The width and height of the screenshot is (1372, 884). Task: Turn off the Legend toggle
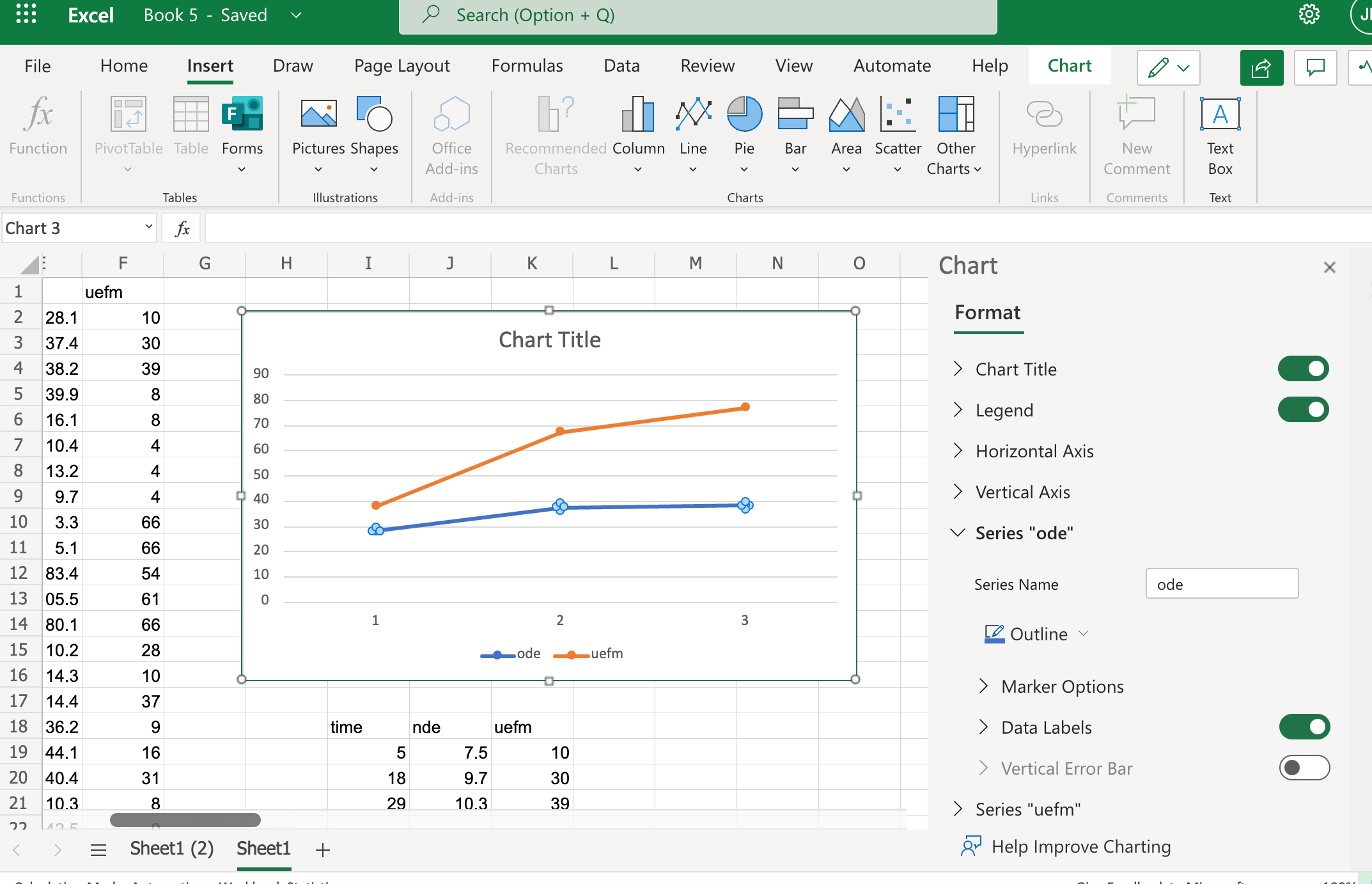[x=1304, y=409]
